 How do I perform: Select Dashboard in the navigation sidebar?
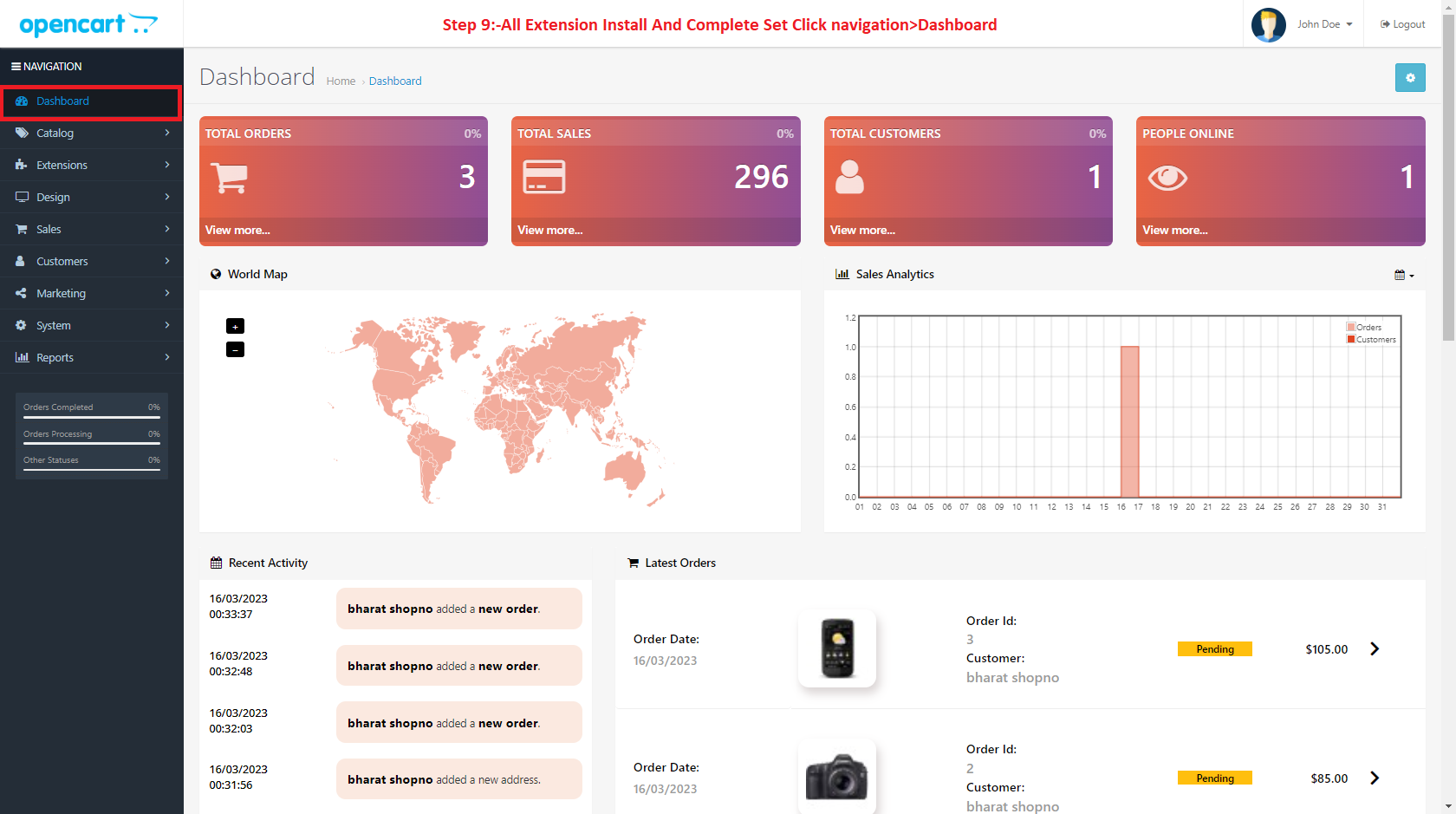coord(62,101)
